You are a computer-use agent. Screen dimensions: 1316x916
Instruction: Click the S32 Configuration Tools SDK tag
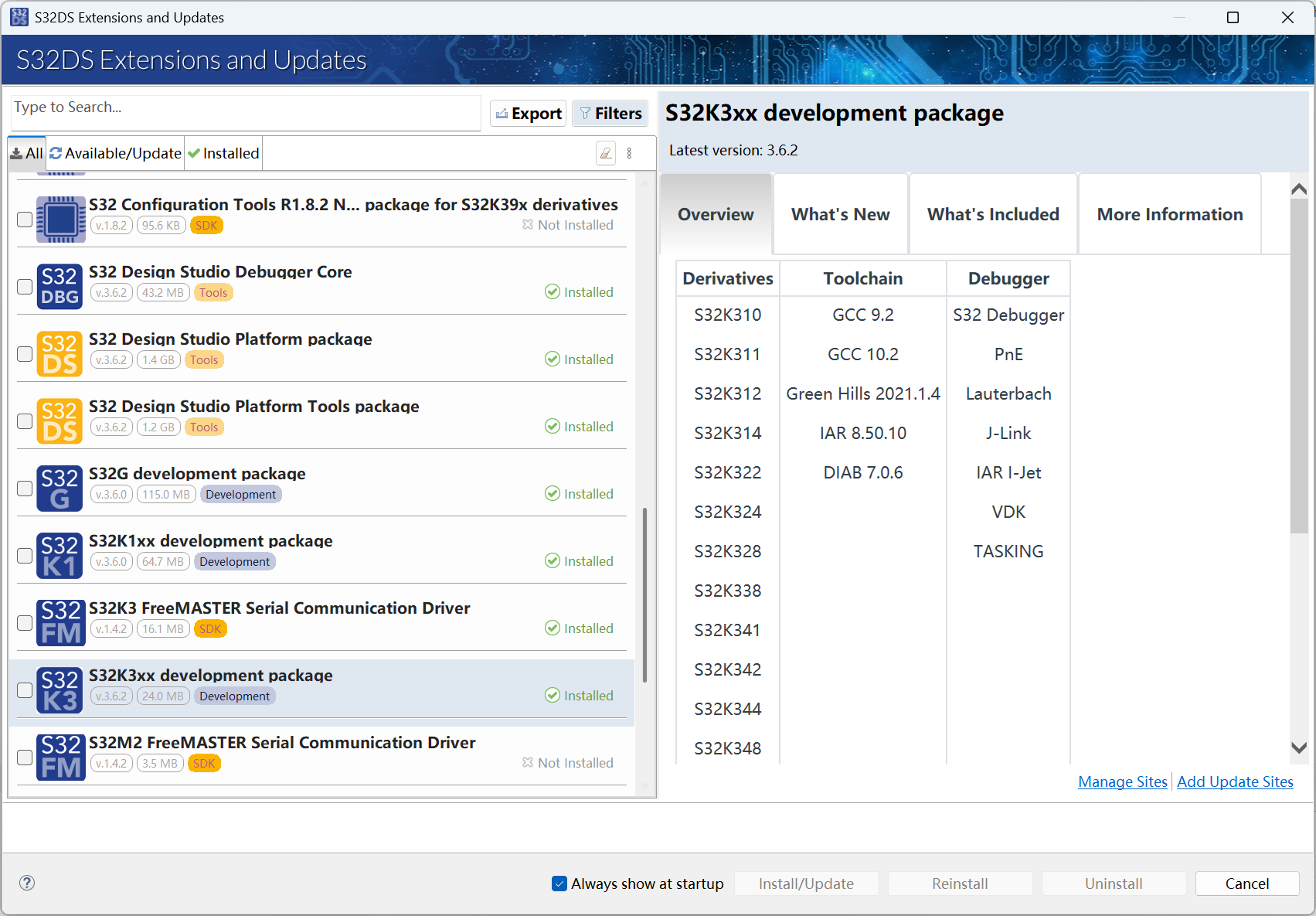(x=206, y=226)
